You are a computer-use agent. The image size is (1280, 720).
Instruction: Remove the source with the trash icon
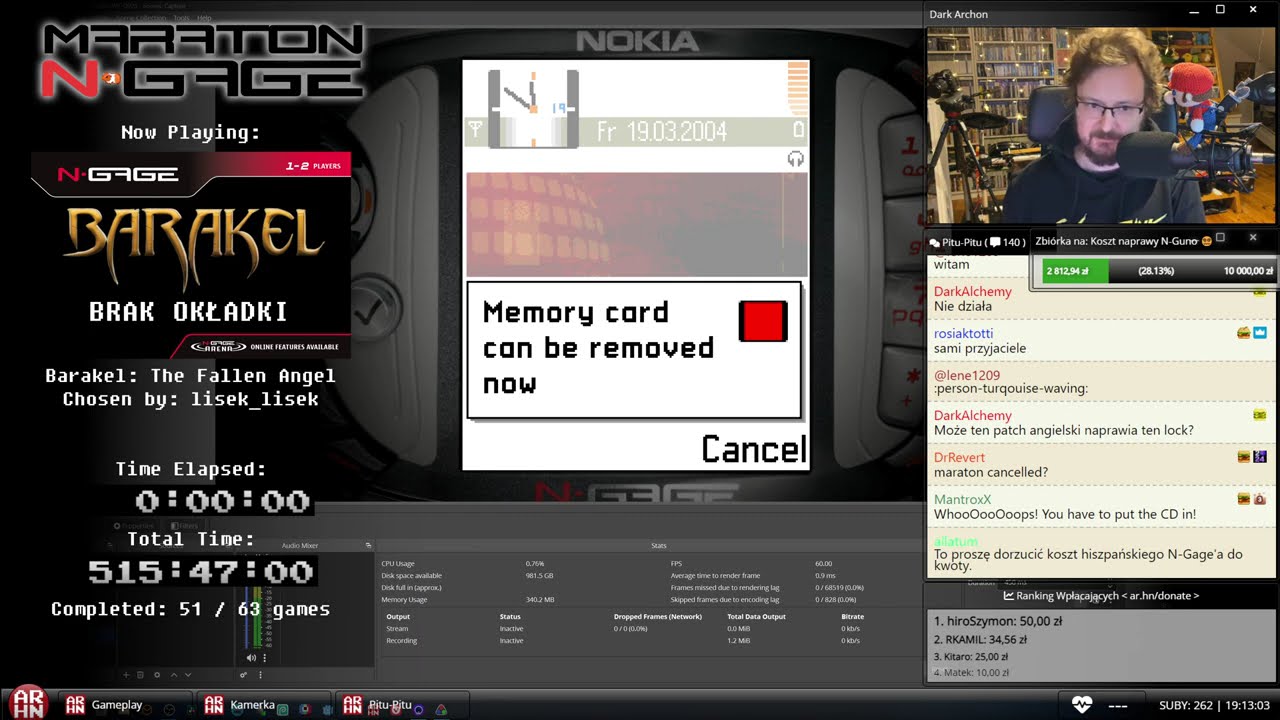click(140, 675)
